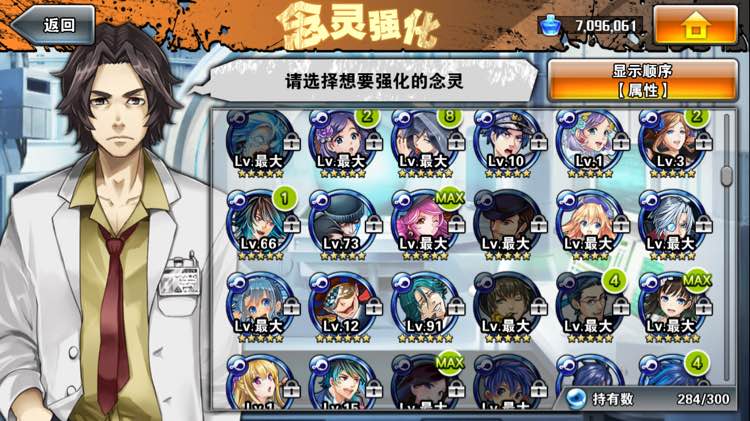Pick the Lv.1 purple-haired spirit portrait
This screenshot has width=750, height=421.
click(x=590, y=143)
